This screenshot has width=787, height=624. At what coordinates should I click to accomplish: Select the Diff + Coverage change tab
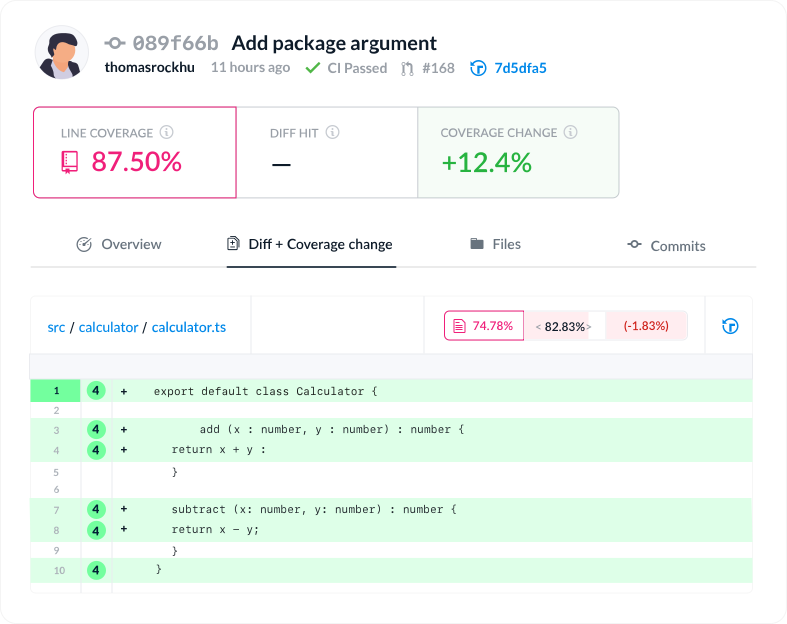click(x=310, y=244)
